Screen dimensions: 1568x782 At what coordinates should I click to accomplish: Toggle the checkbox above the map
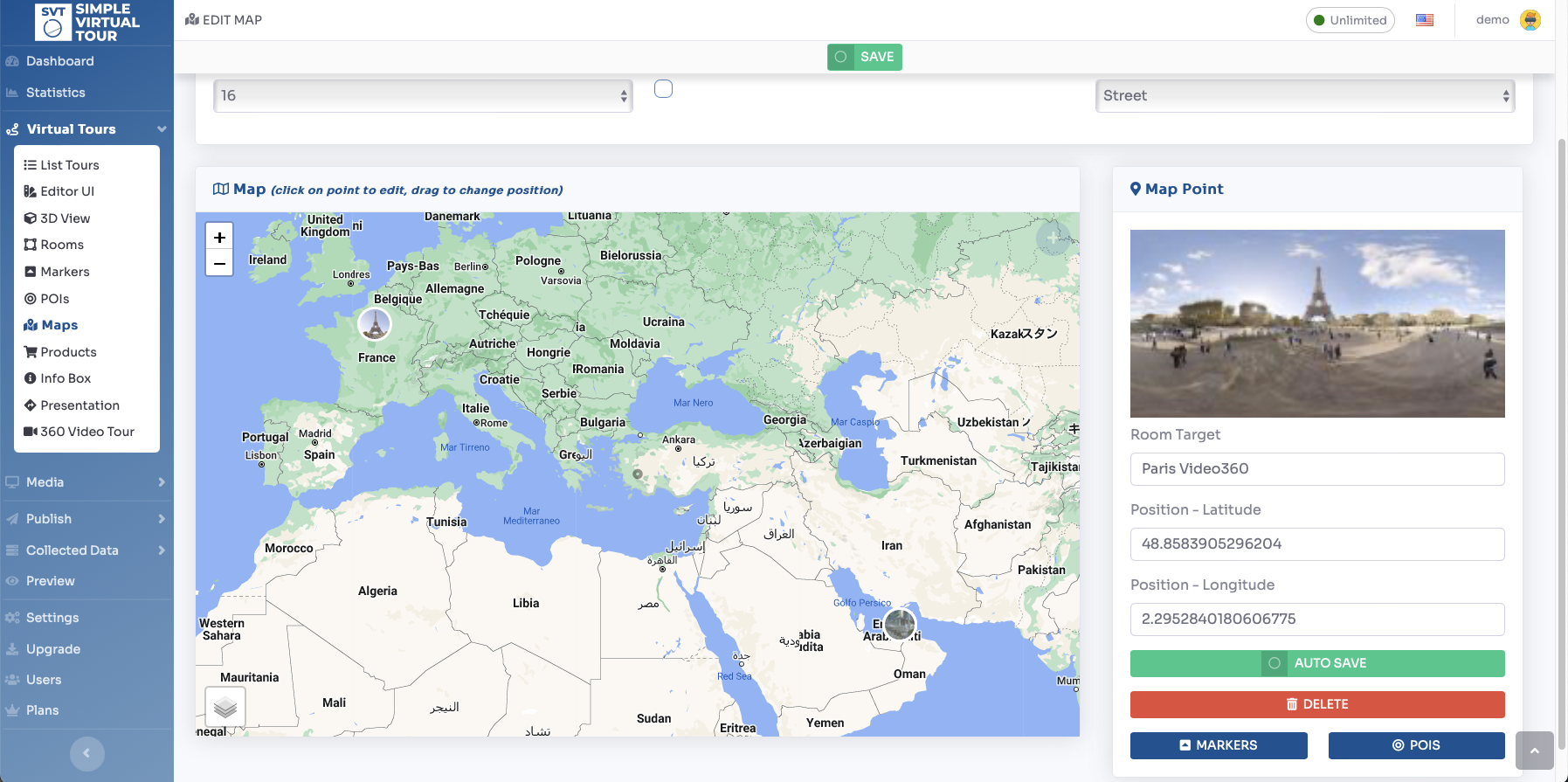click(664, 89)
